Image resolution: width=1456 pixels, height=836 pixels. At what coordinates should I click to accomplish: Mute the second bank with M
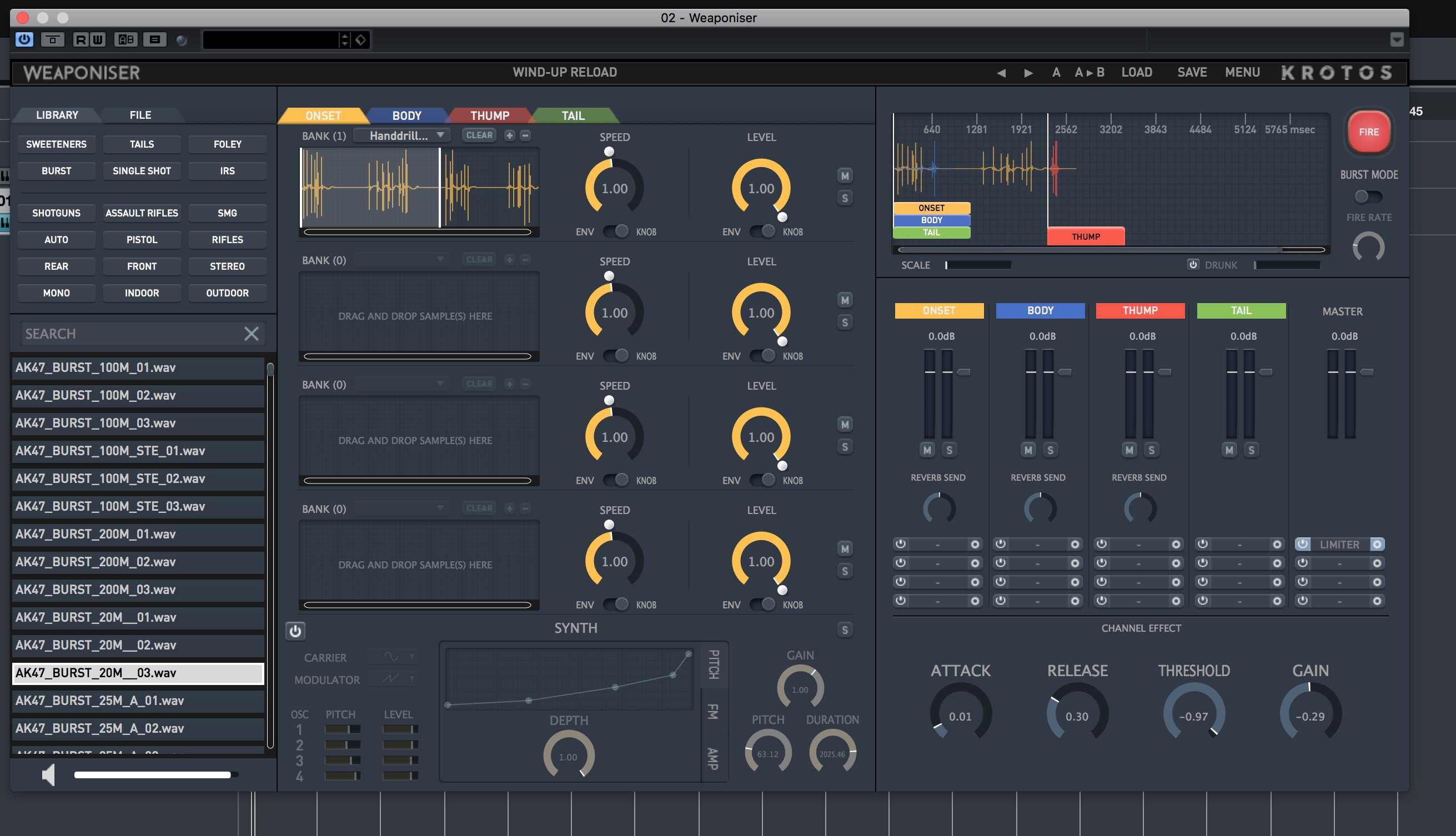[845, 300]
